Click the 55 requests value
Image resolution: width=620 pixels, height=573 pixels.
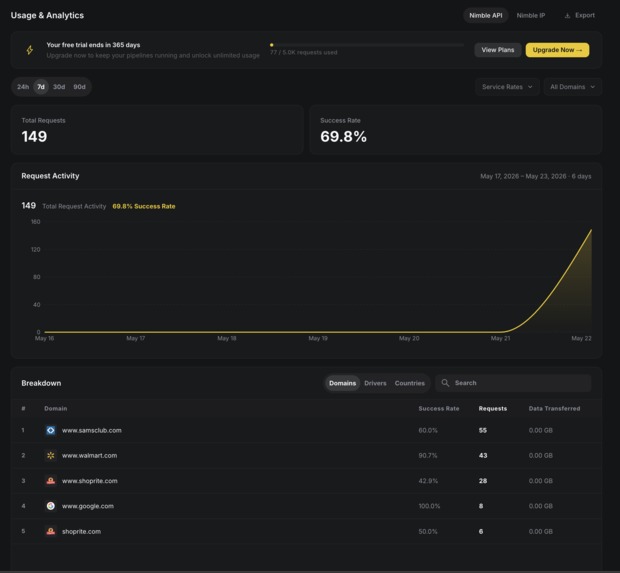pos(483,430)
